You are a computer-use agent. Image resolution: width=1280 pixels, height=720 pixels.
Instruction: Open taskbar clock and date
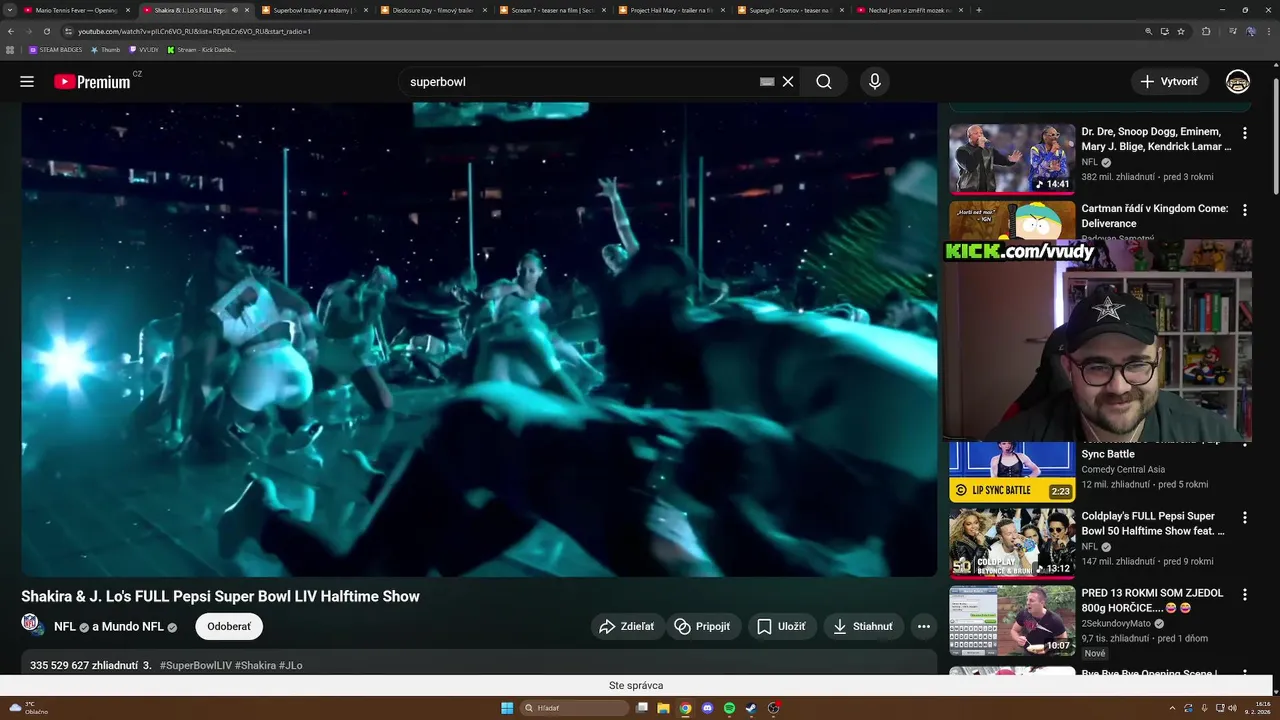(1256, 708)
